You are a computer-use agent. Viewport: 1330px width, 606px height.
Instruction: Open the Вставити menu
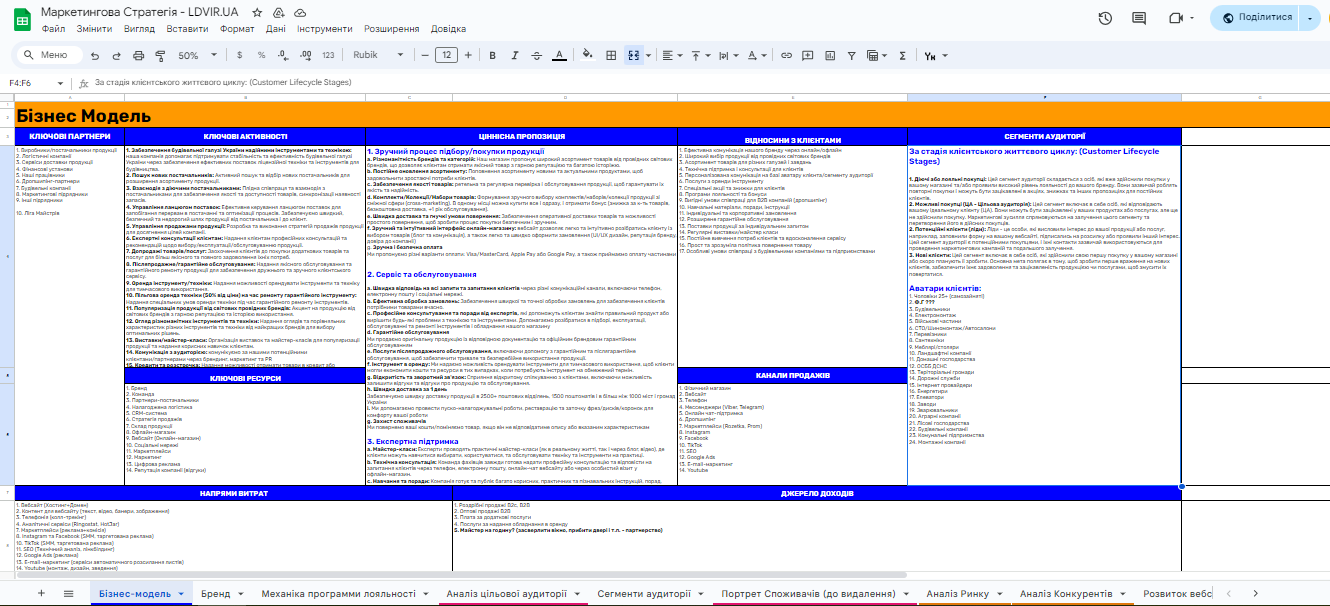click(188, 29)
